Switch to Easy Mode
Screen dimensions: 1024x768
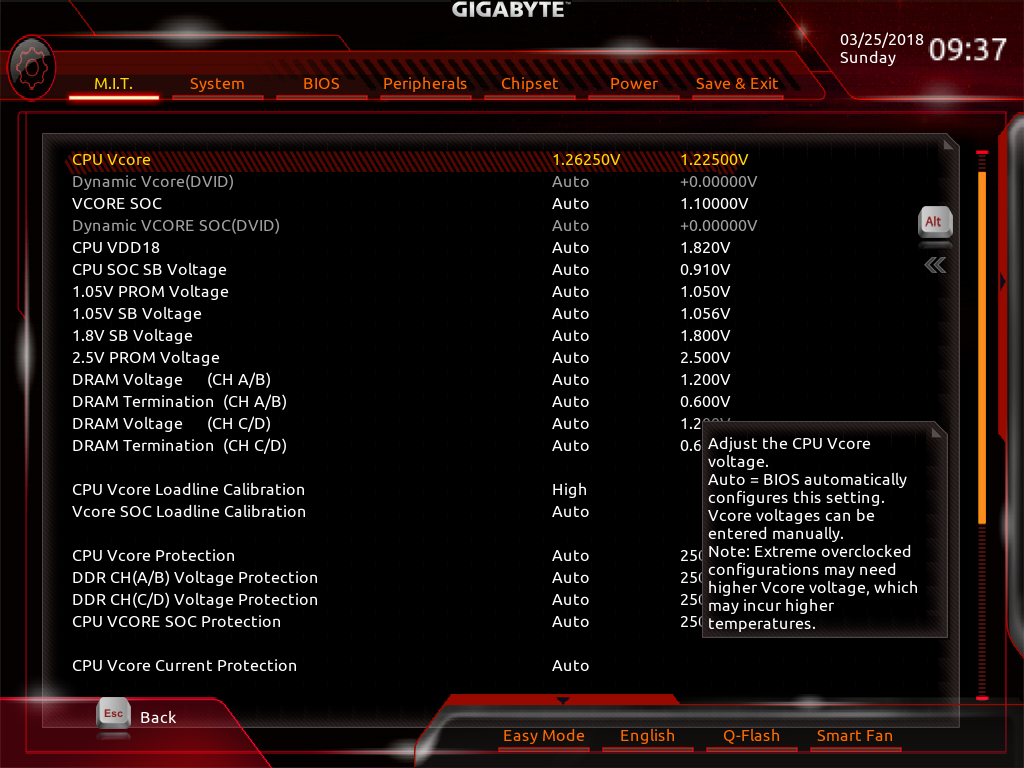coord(543,735)
